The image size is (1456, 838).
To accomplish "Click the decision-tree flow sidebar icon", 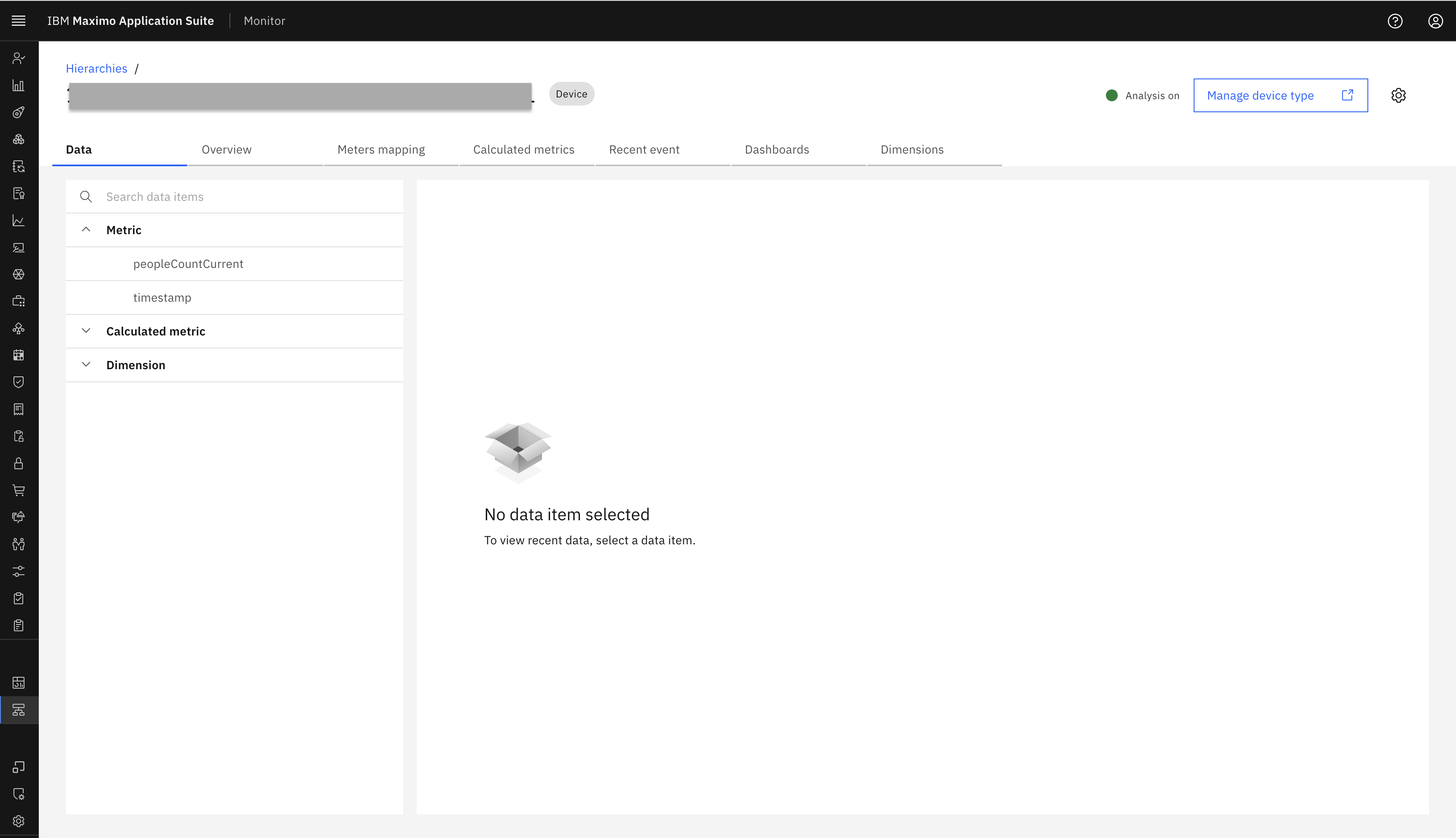I will 19,328.
